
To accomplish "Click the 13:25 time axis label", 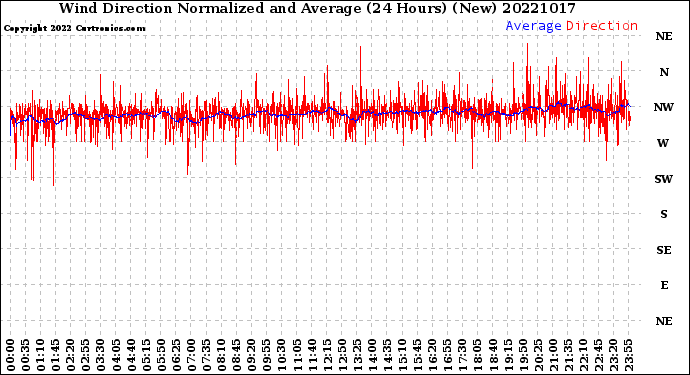I will pos(357,355).
